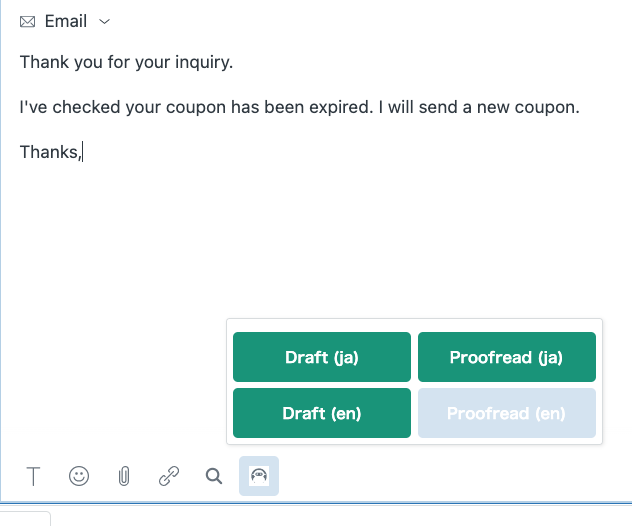
Task: Attach a file with paperclip icon
Action: 124,476
